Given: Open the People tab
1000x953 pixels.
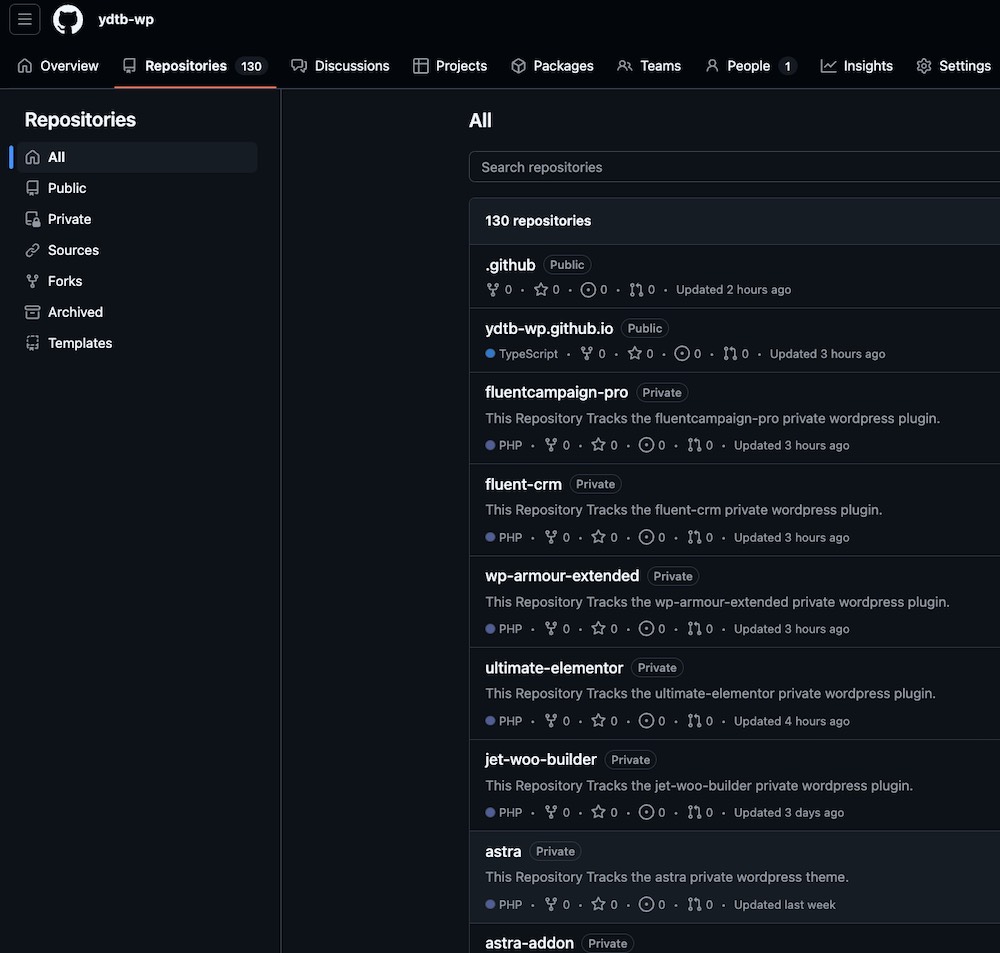Looking at the screenshot, I should click(x=751, y=66).
